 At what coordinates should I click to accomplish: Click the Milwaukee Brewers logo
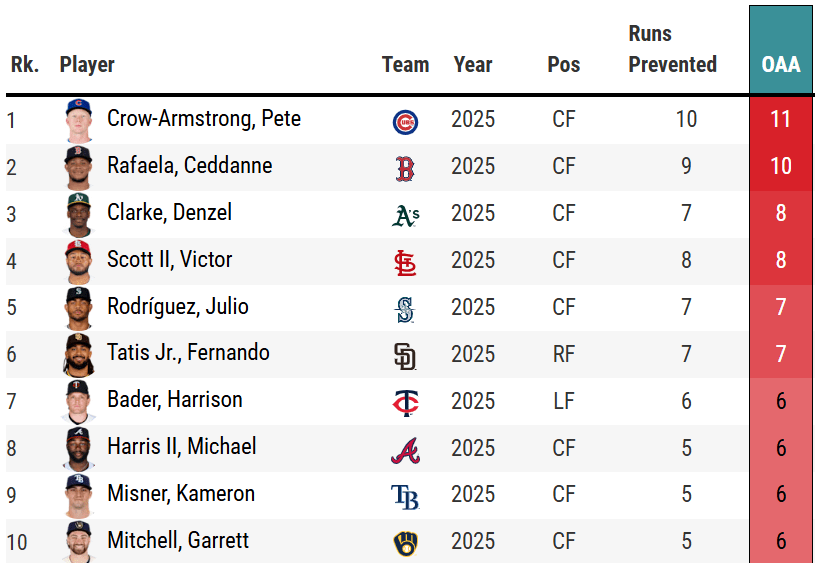(x=405, y=543)
